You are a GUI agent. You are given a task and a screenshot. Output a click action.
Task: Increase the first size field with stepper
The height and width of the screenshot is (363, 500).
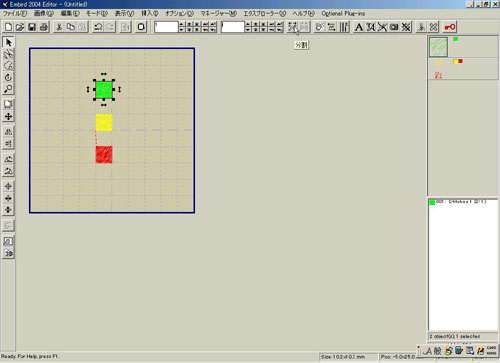[x=181, y=24]
